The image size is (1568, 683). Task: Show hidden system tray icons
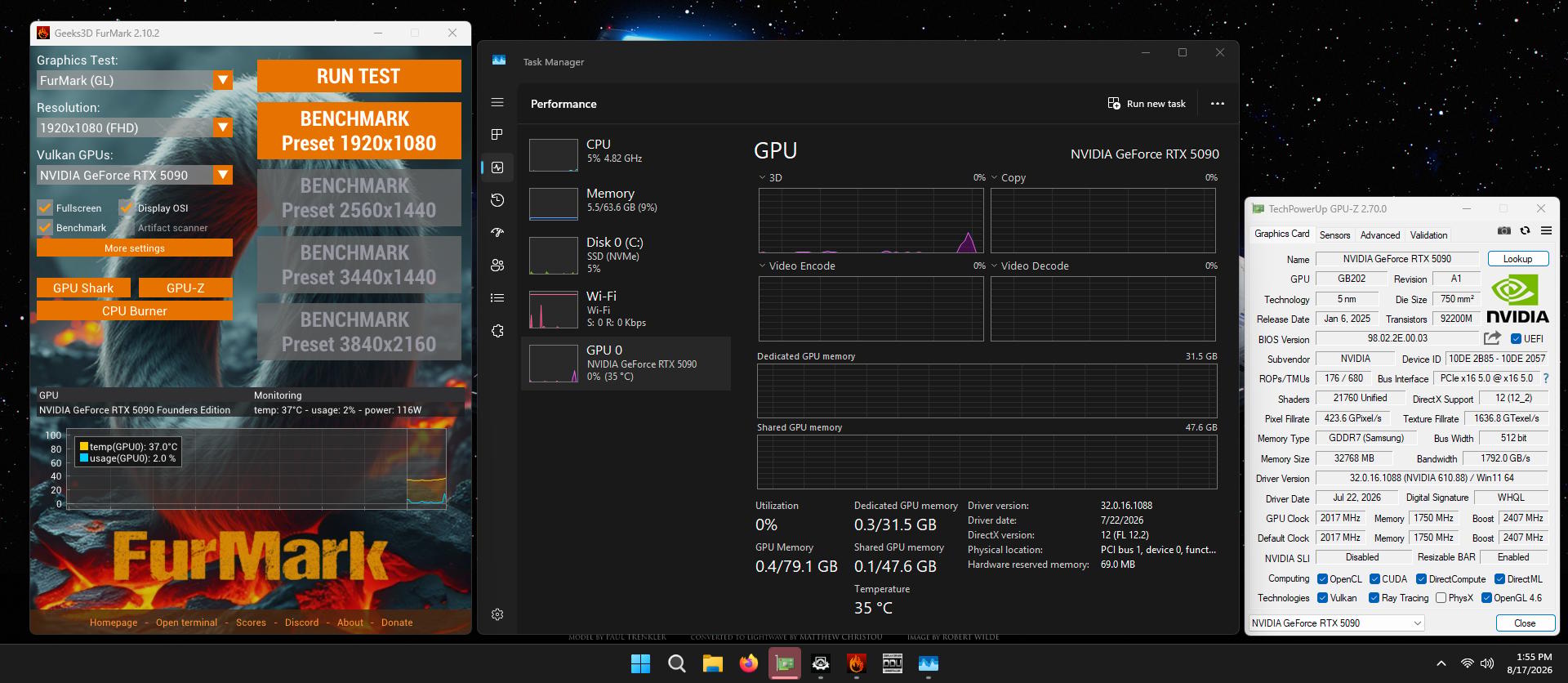point(1441,663)
